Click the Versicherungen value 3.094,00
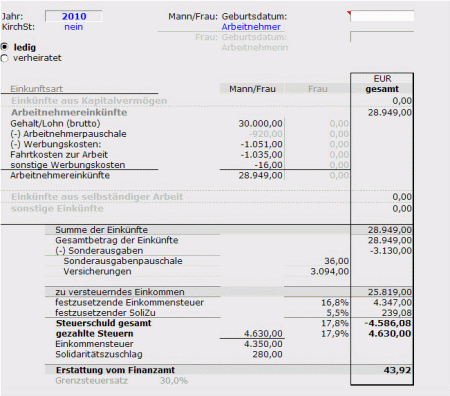The image size is (450, 396). pos(330,271)
